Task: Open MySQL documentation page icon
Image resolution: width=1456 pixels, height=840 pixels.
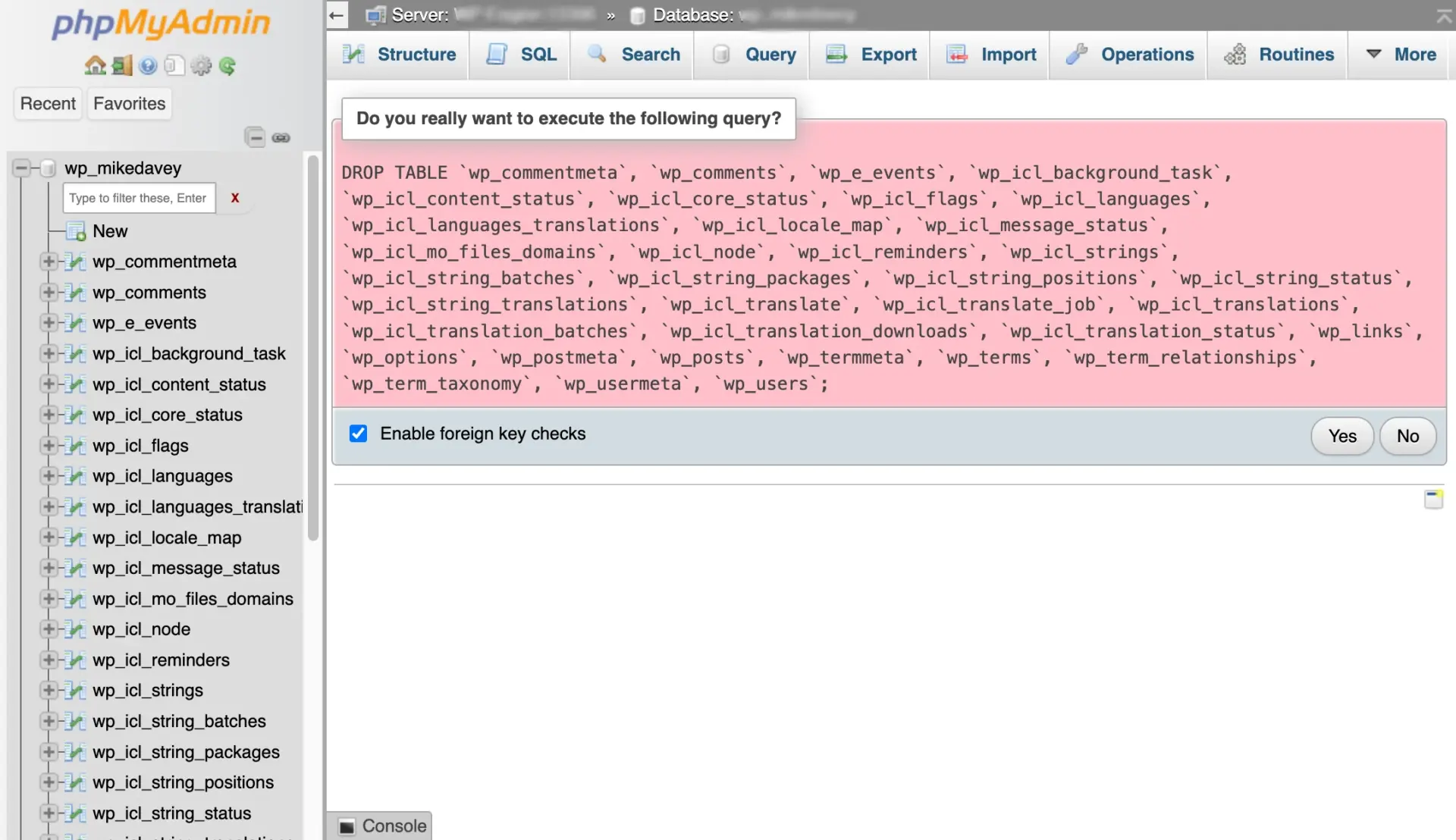Action: 174,66
